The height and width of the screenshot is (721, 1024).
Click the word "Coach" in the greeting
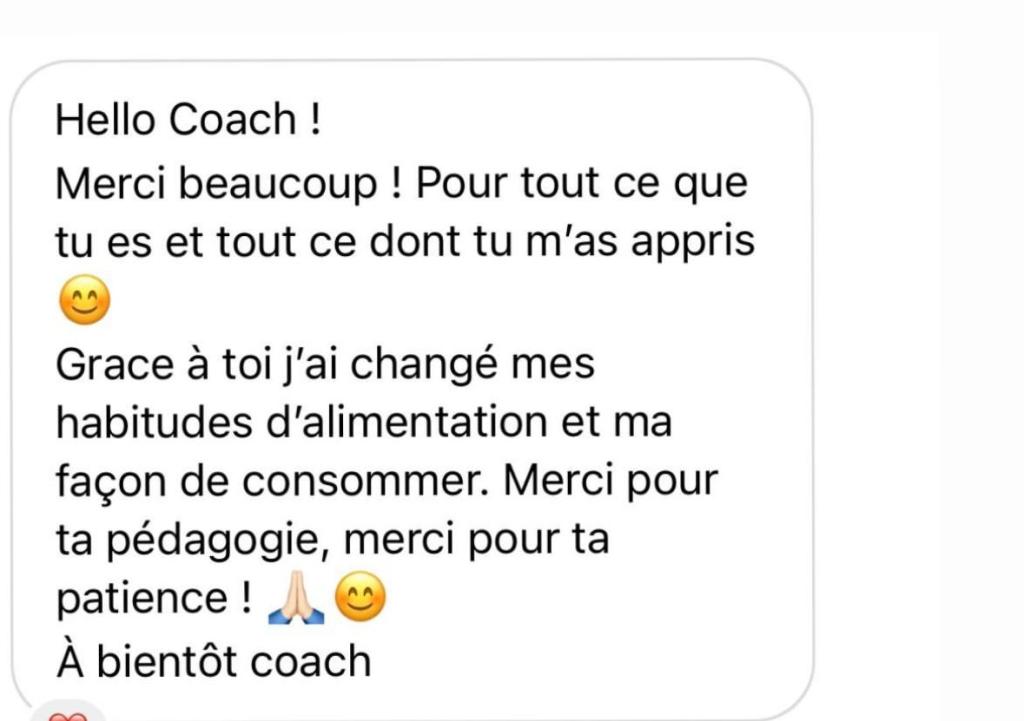tap(232, 120)
